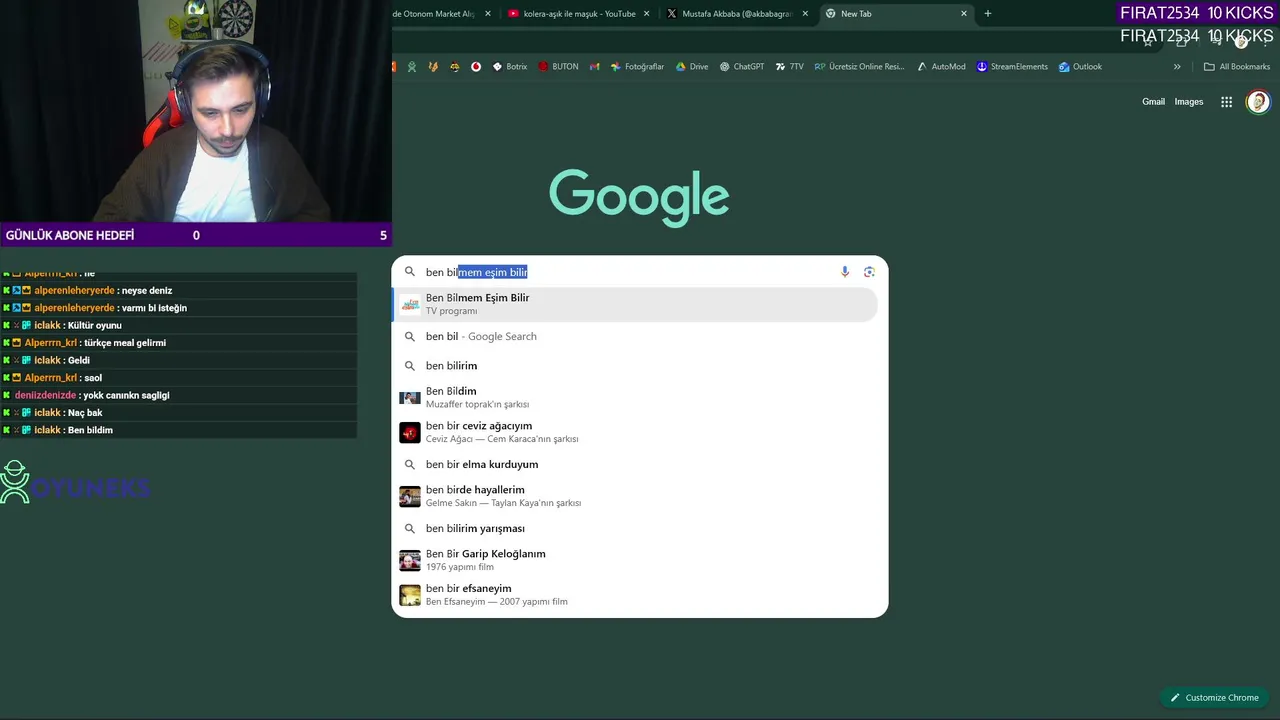Switch to the Mustafa Akbaba X tab
The height and width of the screenshot is (720, 1280).
pos(736,14)
